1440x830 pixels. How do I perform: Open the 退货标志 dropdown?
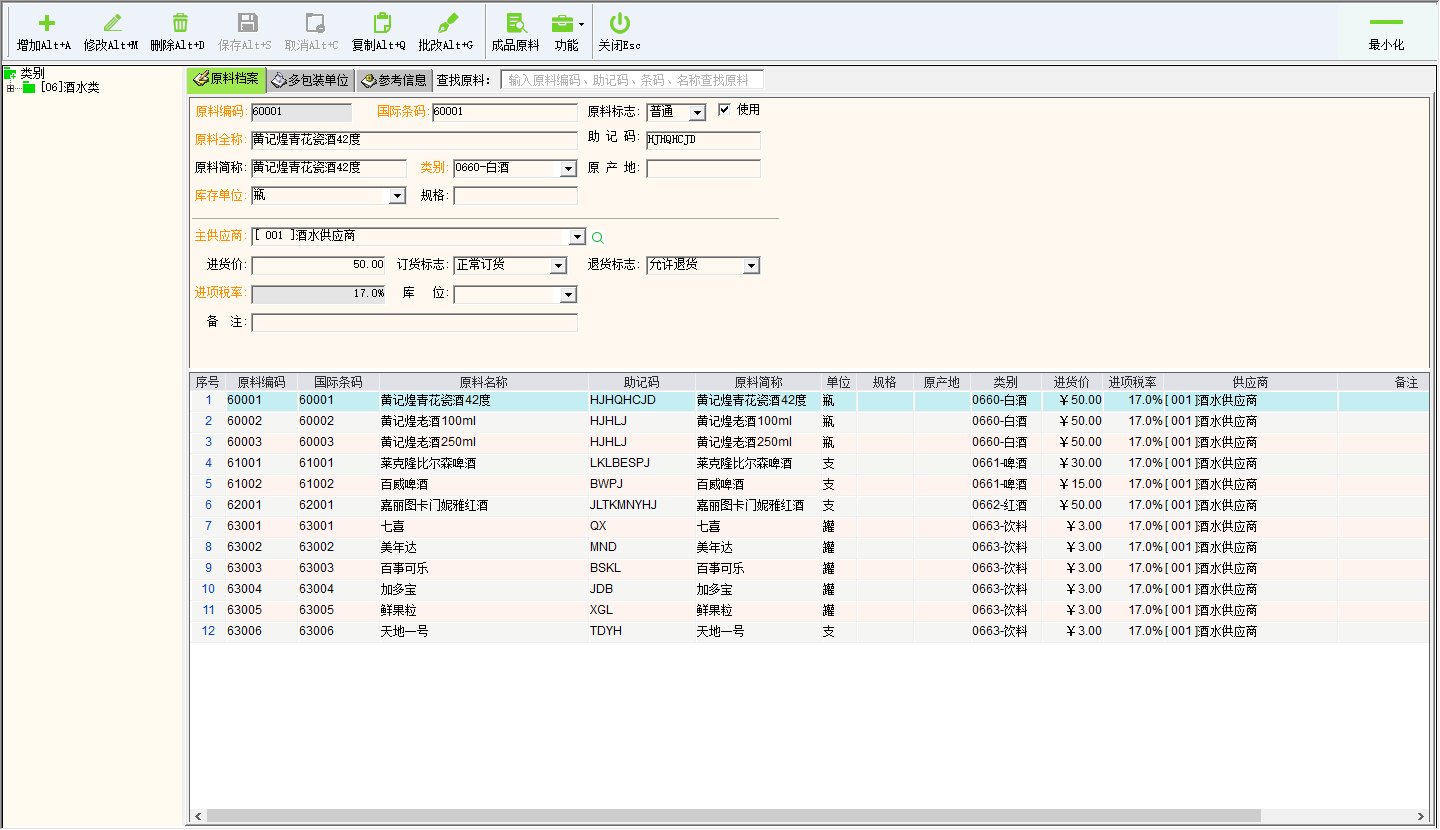coord(751,266)
